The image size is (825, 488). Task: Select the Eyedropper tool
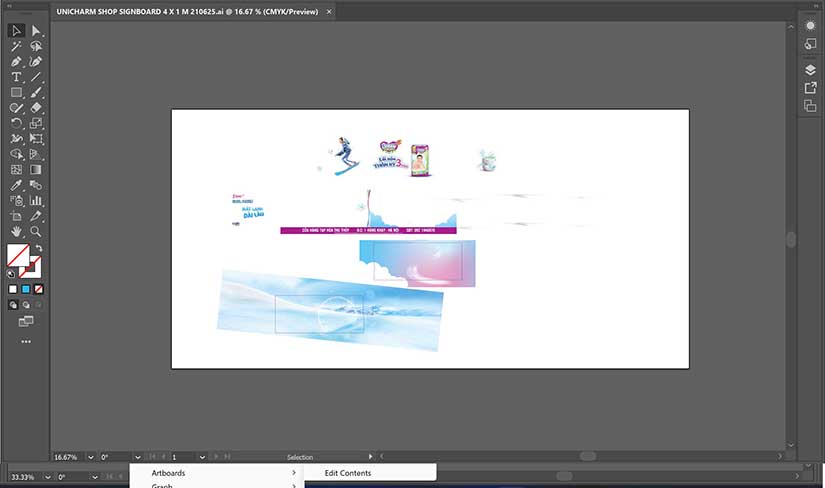click(16, 185)
